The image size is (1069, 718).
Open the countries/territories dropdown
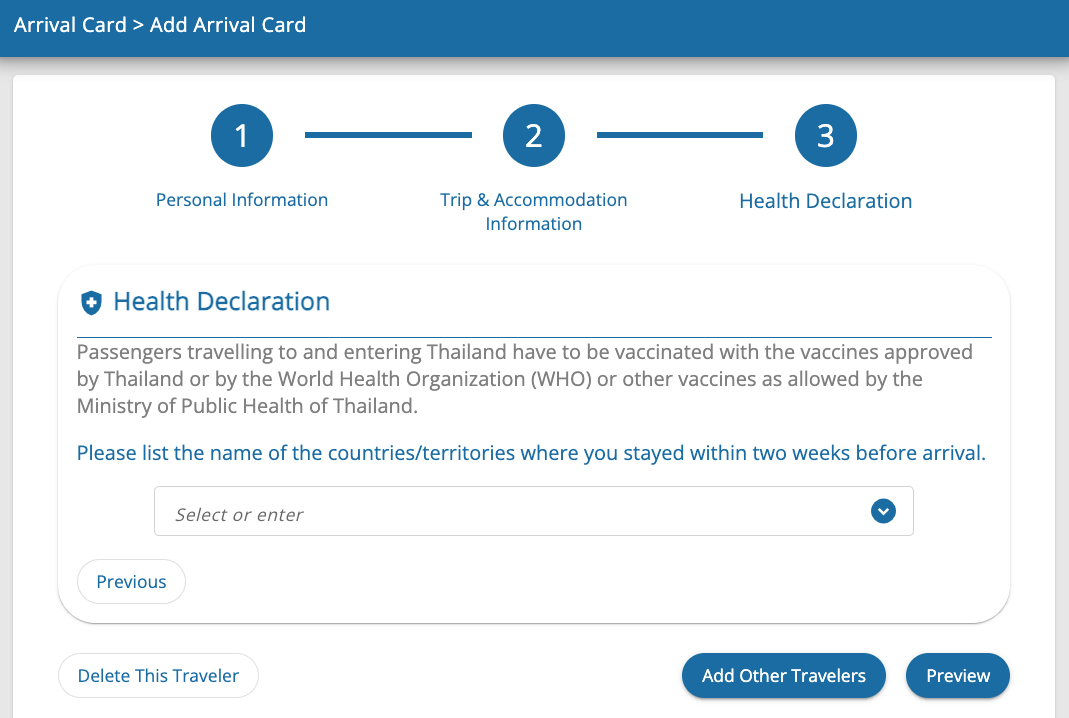(533, 511)
